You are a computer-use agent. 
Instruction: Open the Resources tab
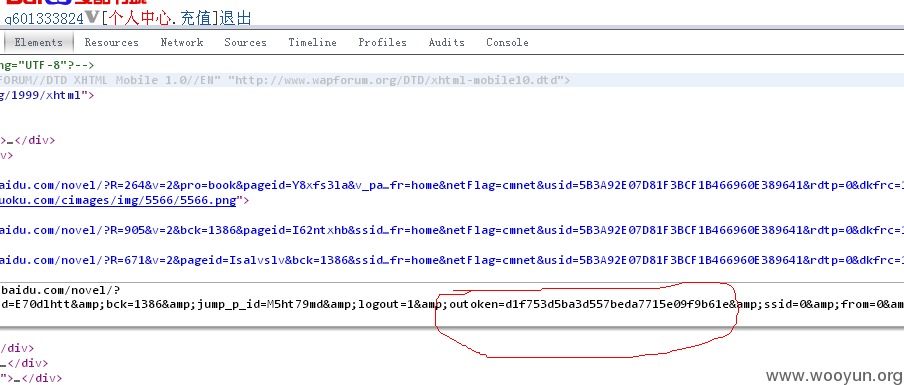click(x=111, y=43)
